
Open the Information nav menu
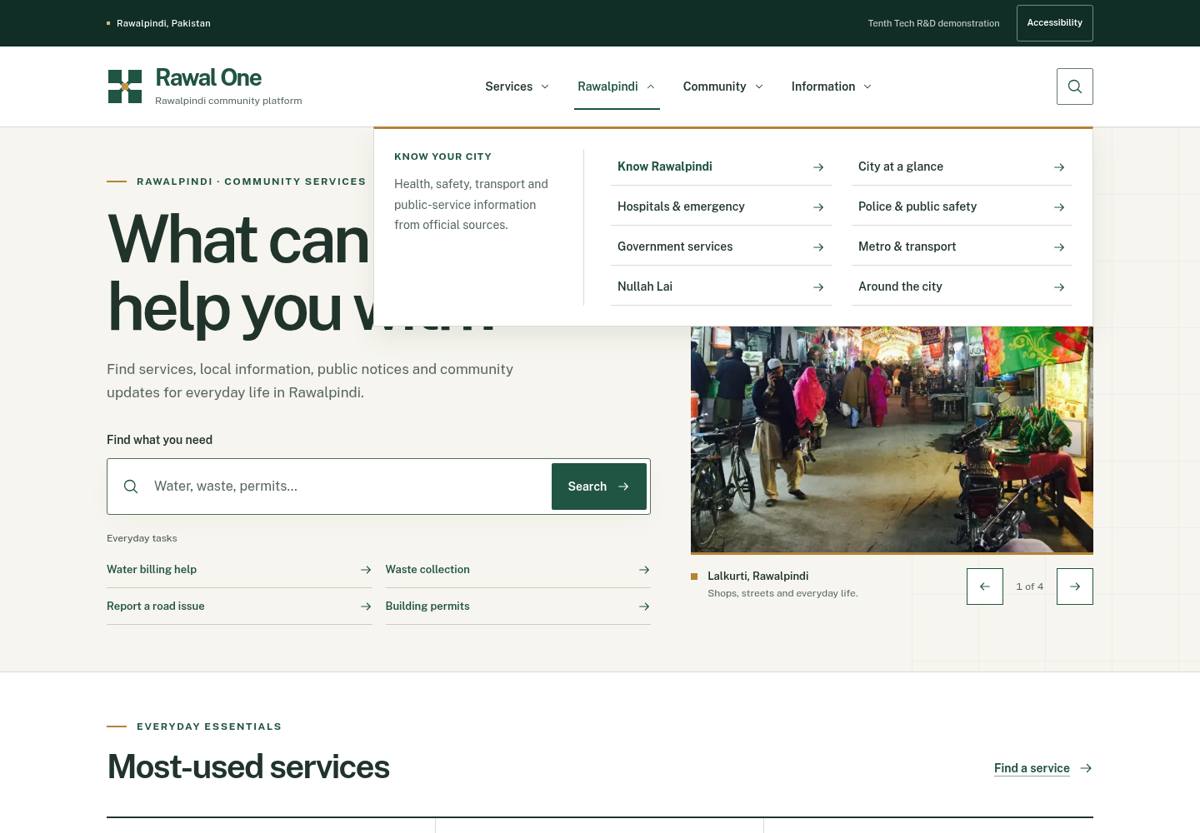(x=832, y=87)
